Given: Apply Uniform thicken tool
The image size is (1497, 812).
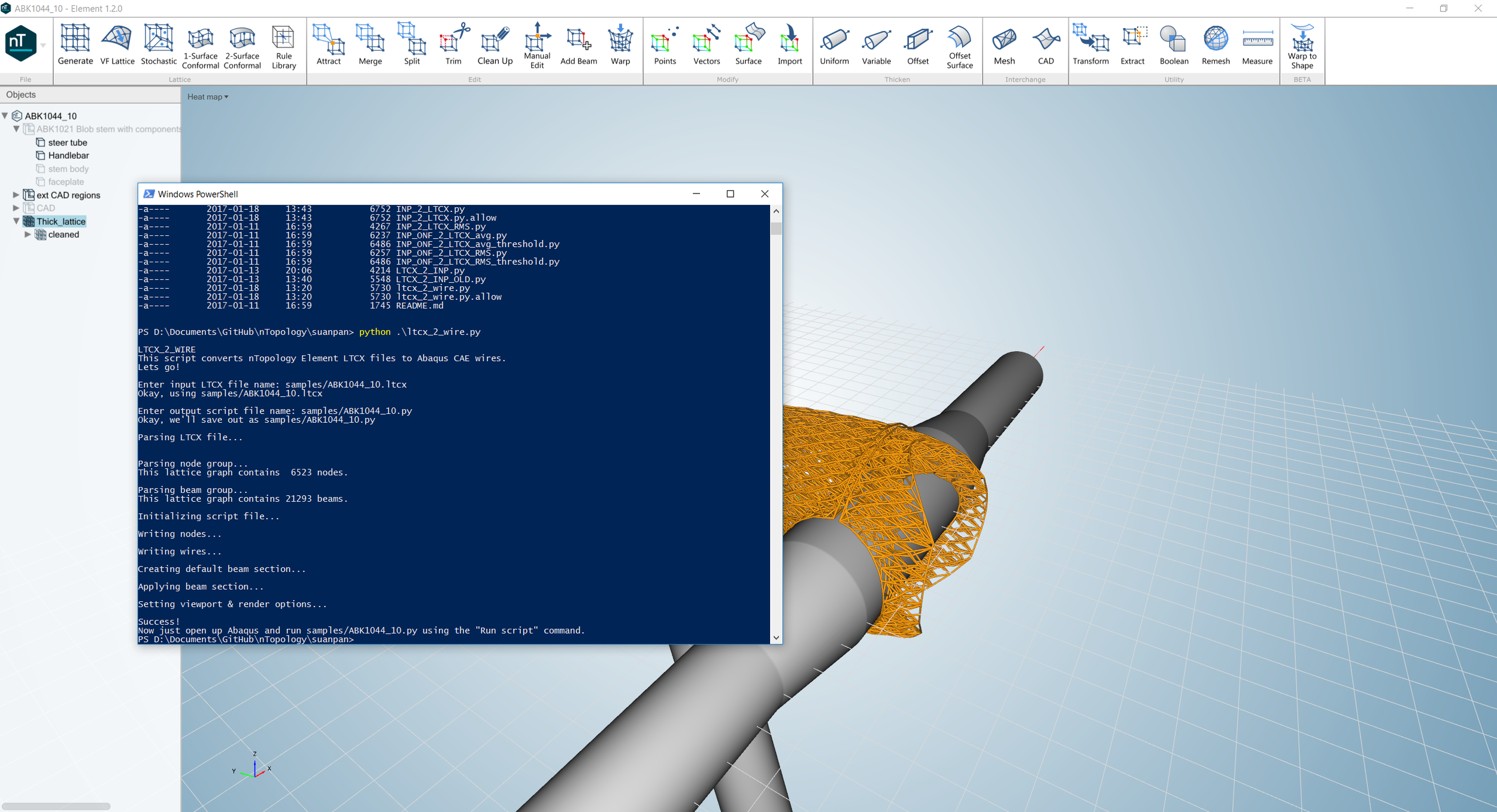Looking at the screenshot, I should (835, 45).
